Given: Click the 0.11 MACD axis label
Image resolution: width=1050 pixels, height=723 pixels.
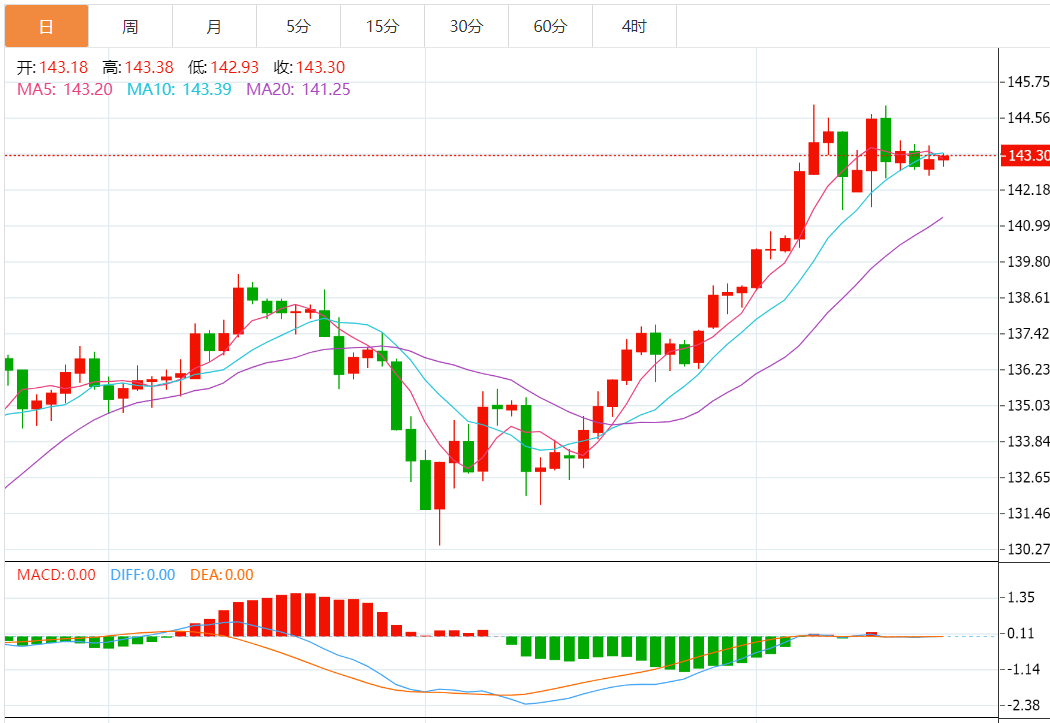Looking at the screenshot, I should pyautogui.click(x=1021, y=633).
